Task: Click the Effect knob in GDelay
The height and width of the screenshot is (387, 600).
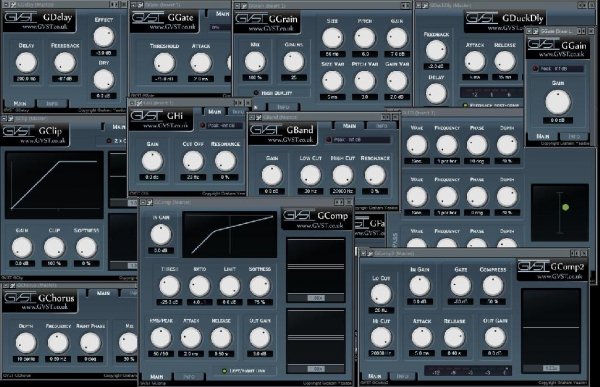Action: pyautogui.click(x=104, y=37)
